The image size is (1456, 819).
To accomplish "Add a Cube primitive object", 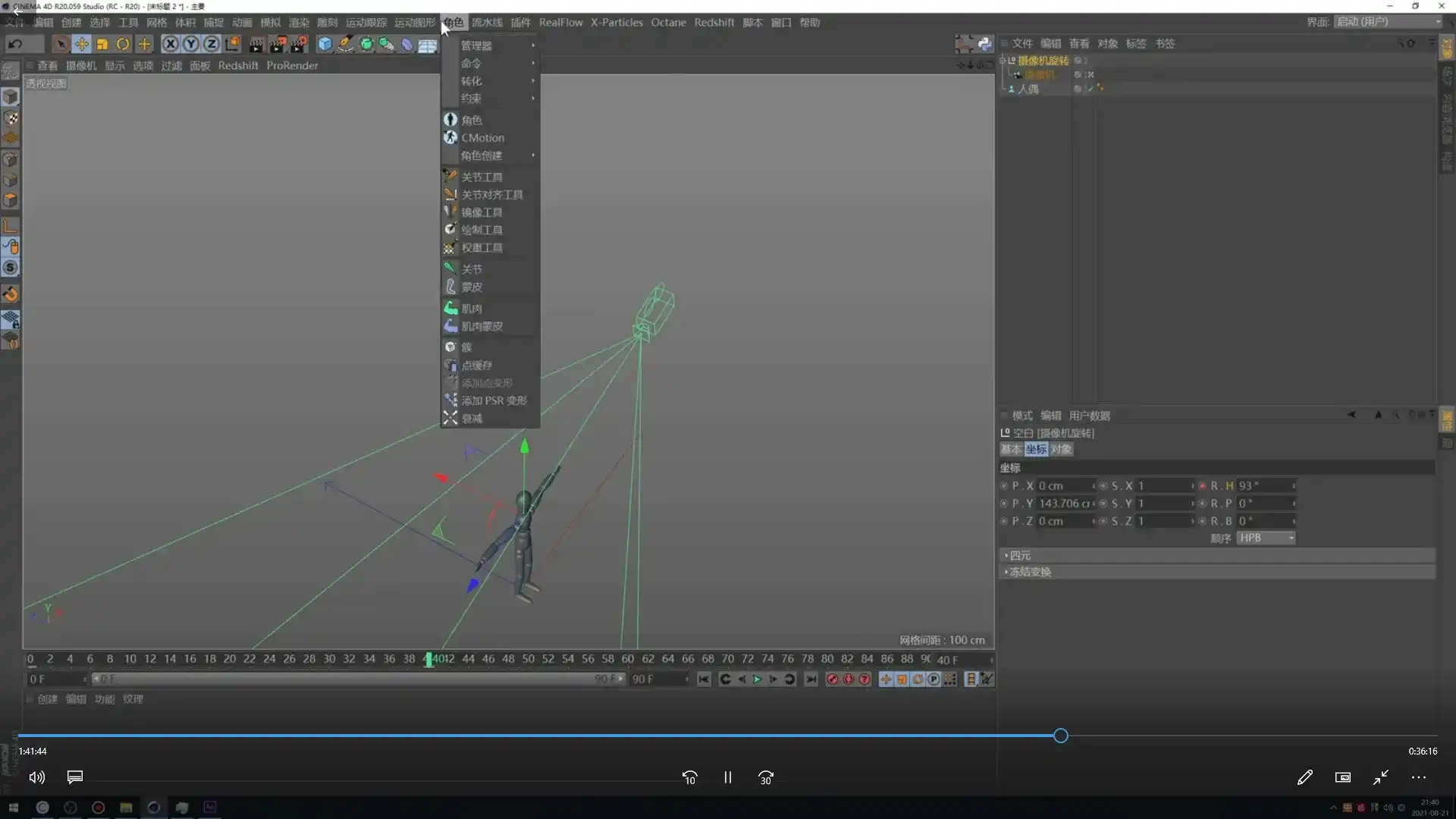I will [325, 44].
